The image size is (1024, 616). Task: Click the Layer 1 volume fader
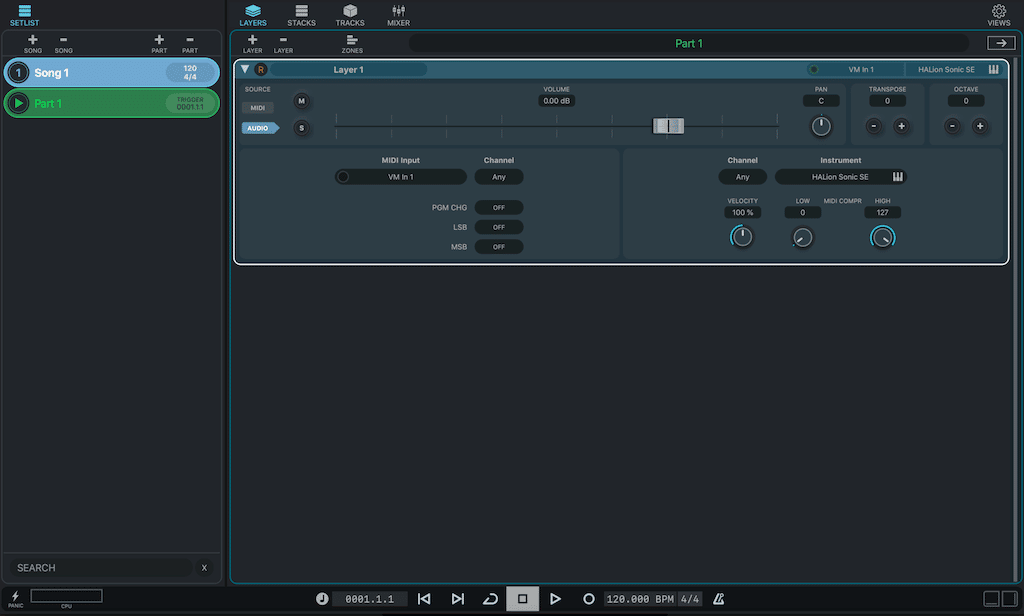668,126
